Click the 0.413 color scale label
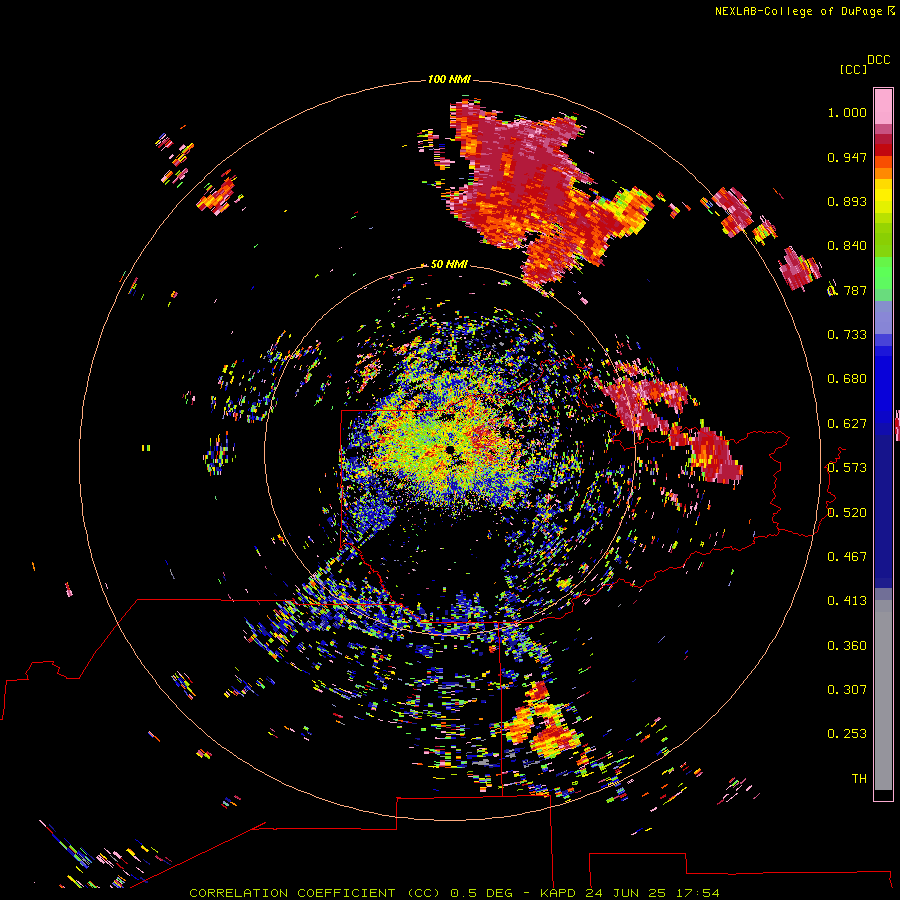 (x=847, y=601)
